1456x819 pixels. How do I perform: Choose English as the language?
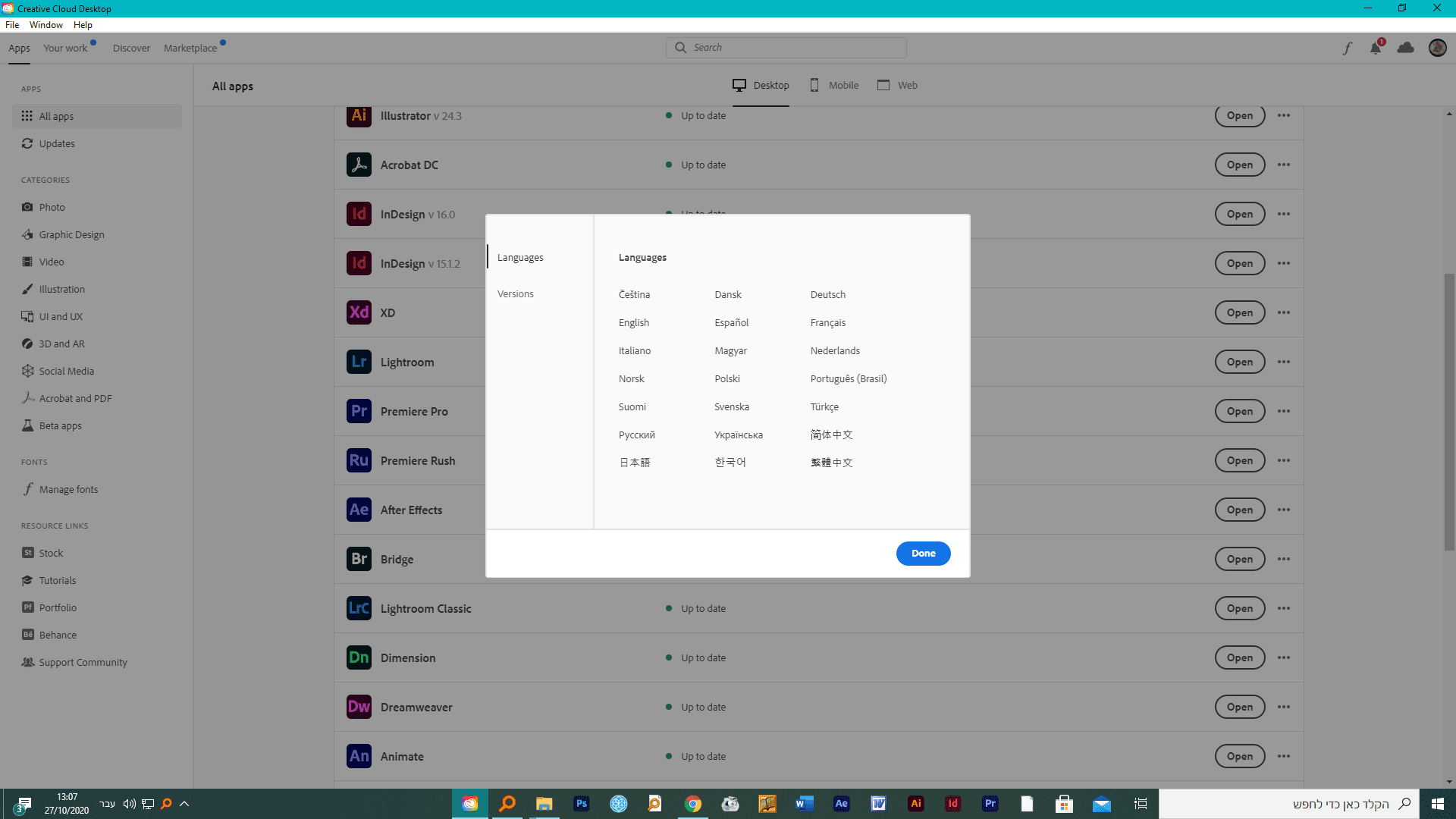coord(633,322)
